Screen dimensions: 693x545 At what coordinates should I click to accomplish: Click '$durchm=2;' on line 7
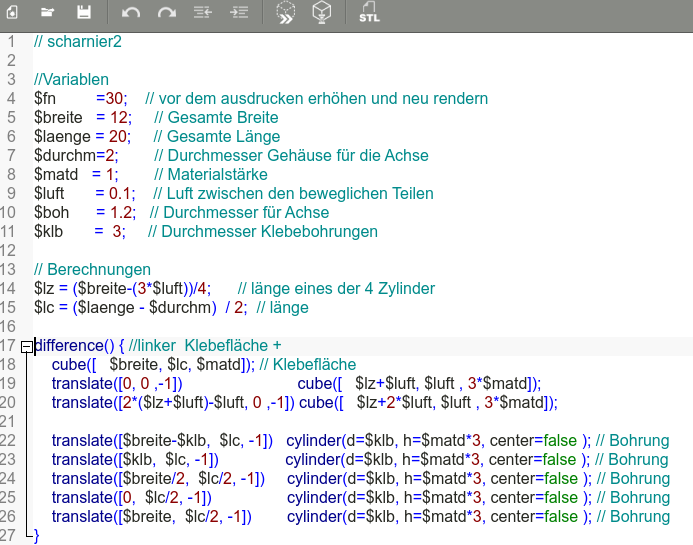pyautogui.click(x=76, y=156)
